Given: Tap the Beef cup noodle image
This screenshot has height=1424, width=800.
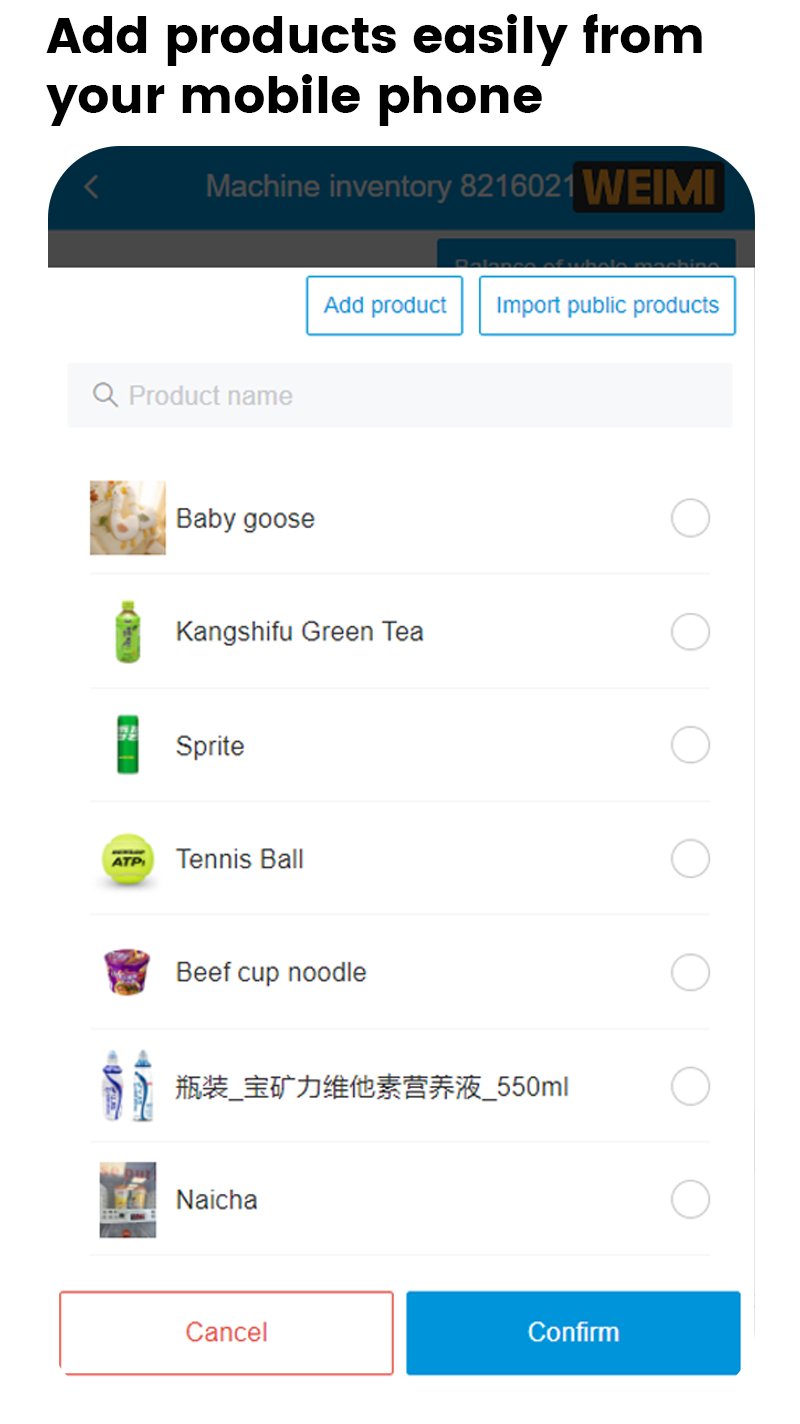Looking at the screenshot, I should [128, 972].
